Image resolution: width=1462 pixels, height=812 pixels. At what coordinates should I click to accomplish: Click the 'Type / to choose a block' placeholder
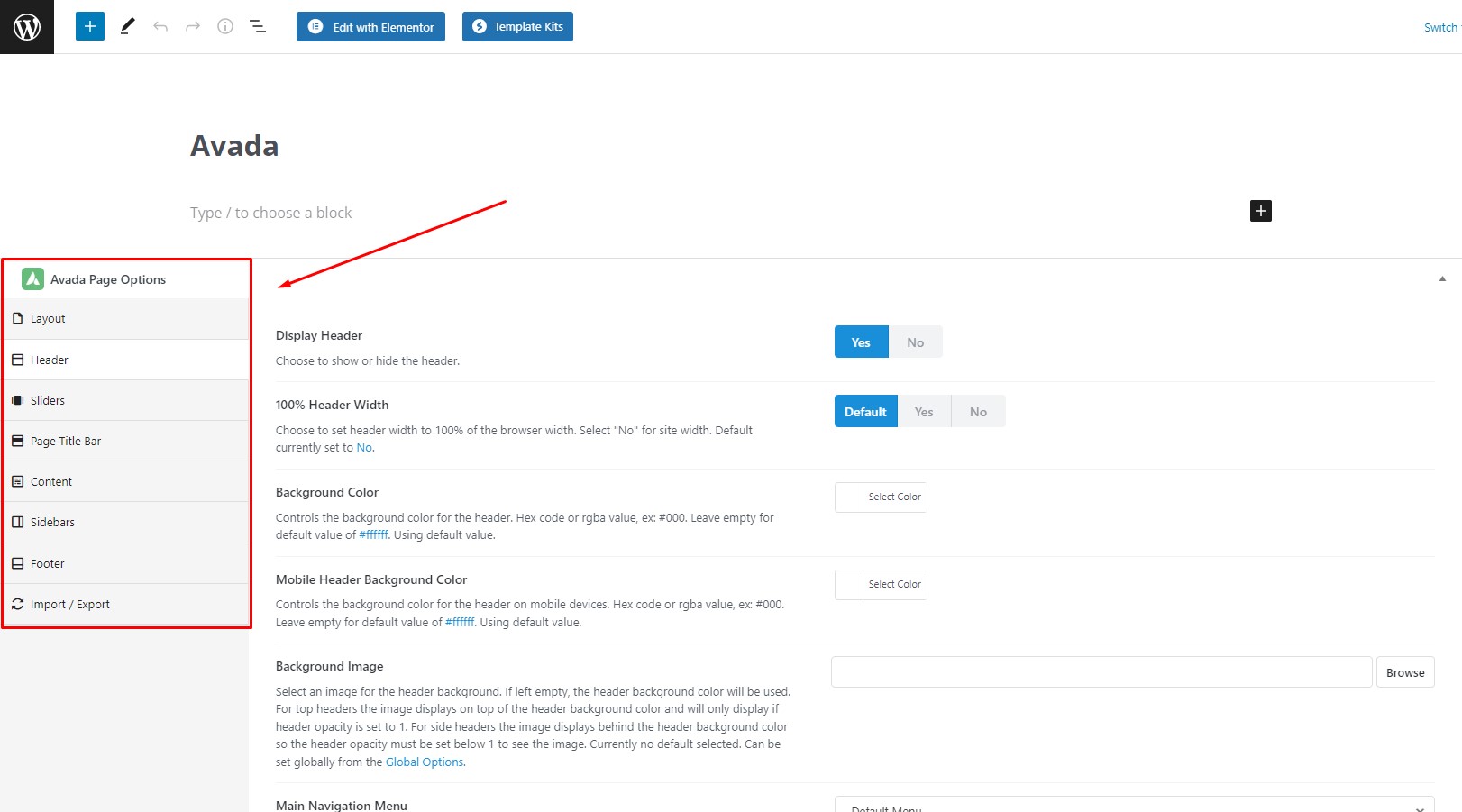[270, 213]
